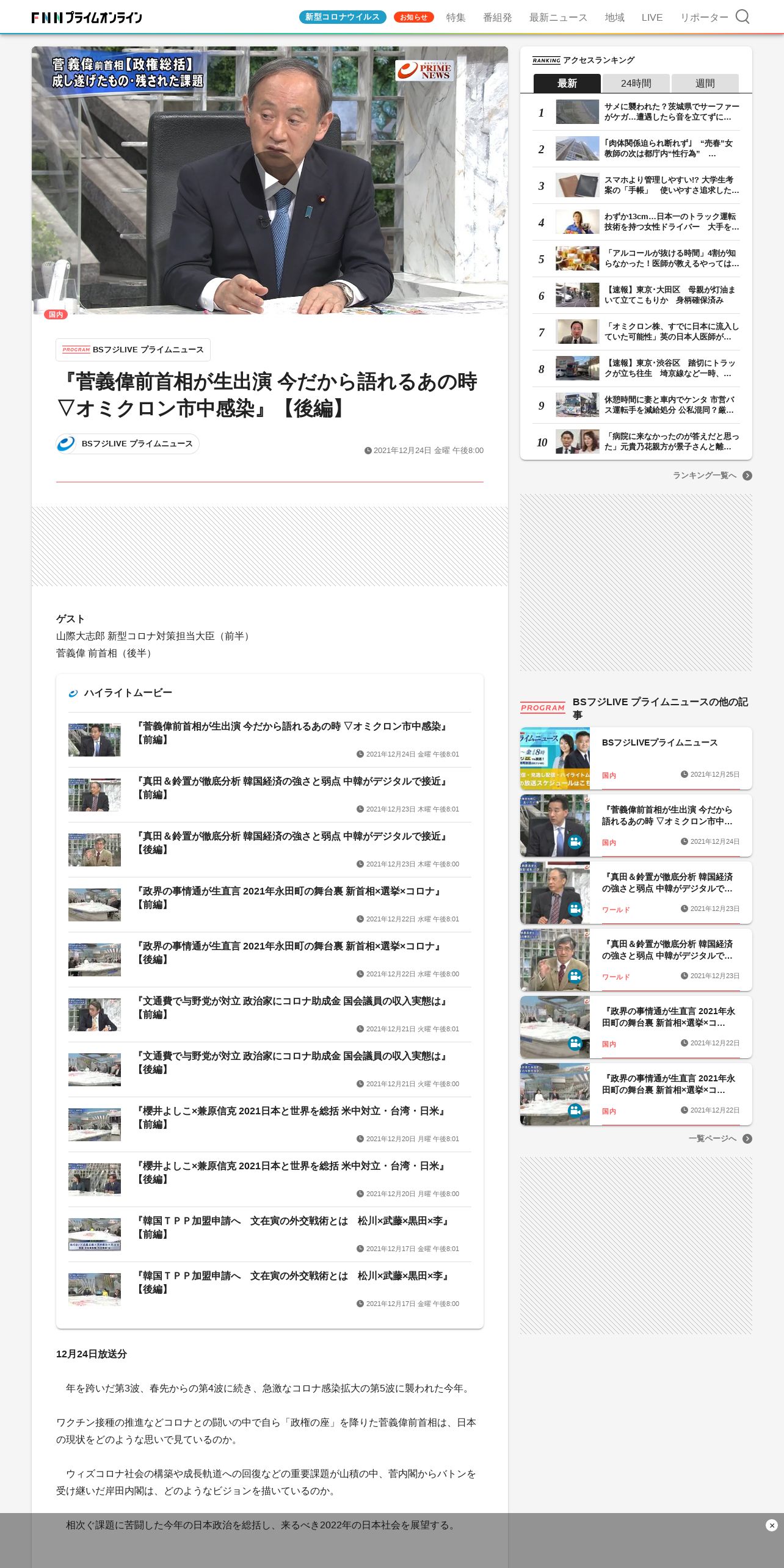Open the search magnifier icon
784x1568 pixels.
point(742,16)
